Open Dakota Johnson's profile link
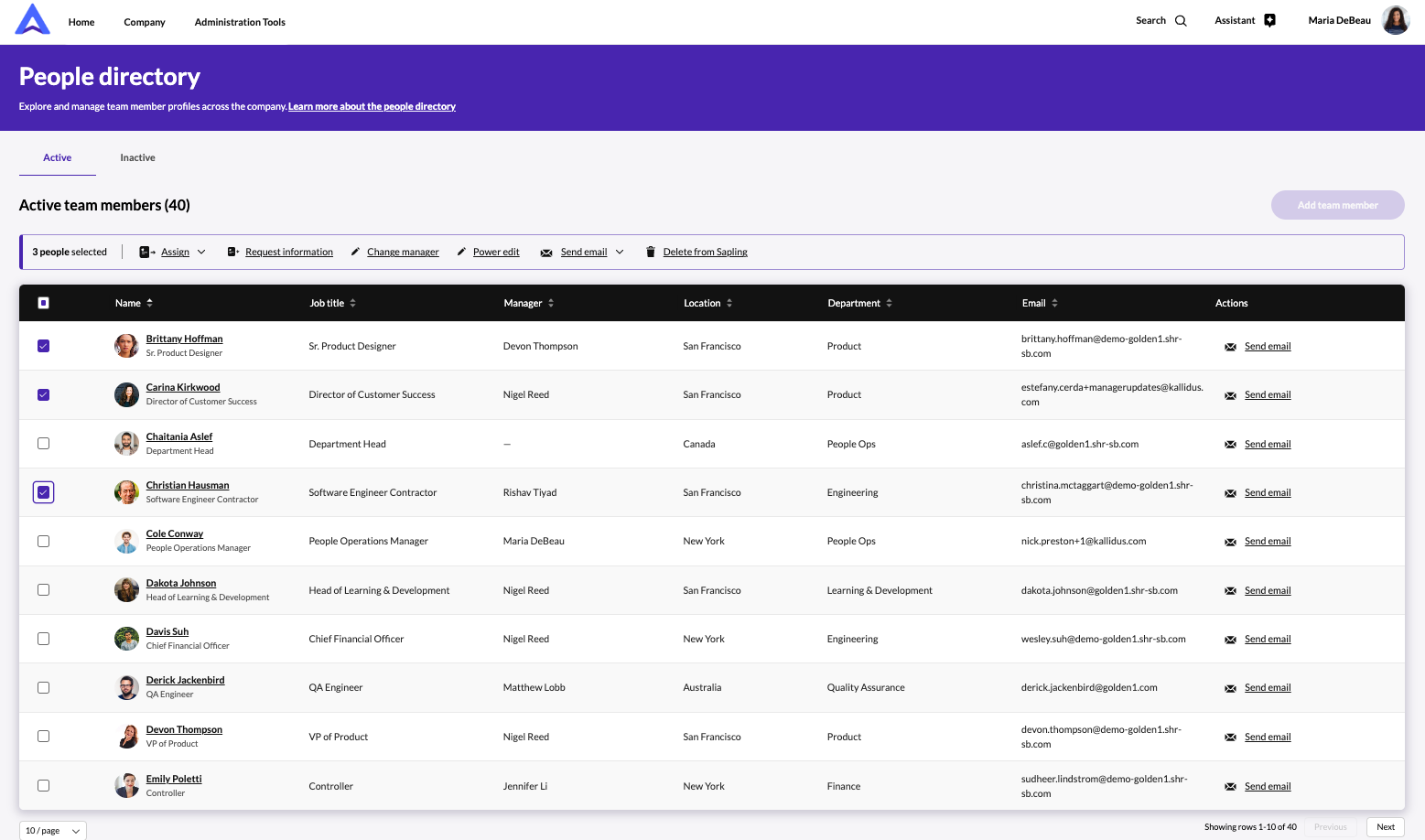Screen dimensions: 1425x840 181,583
